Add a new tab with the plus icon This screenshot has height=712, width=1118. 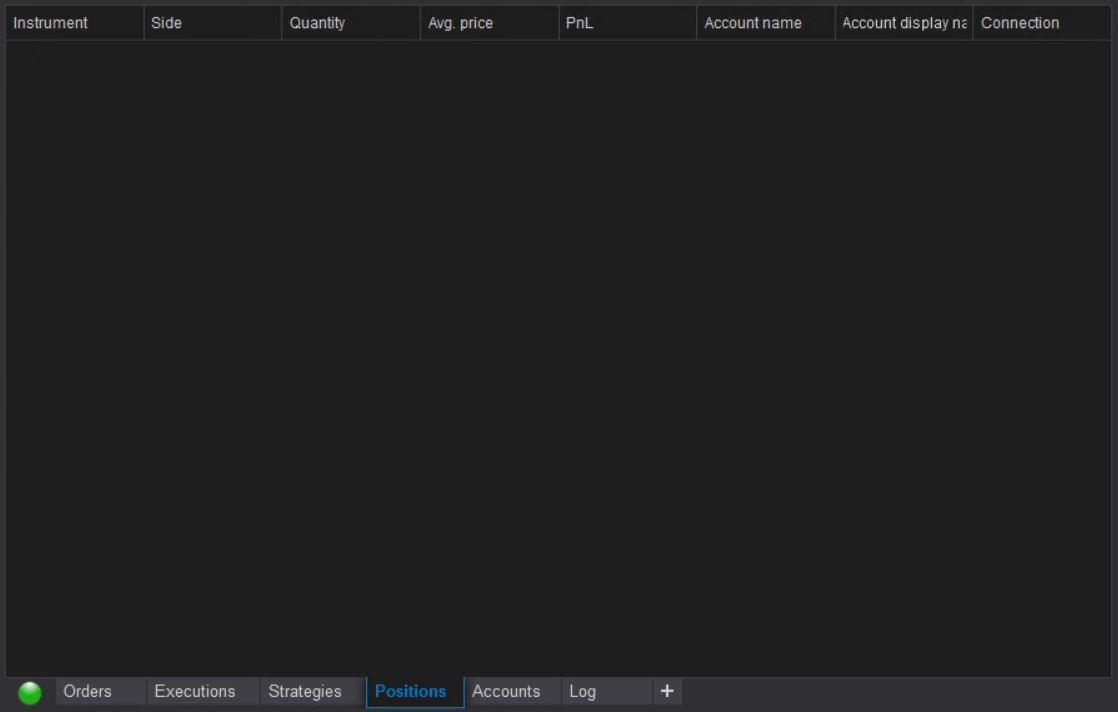coord(667,691)
